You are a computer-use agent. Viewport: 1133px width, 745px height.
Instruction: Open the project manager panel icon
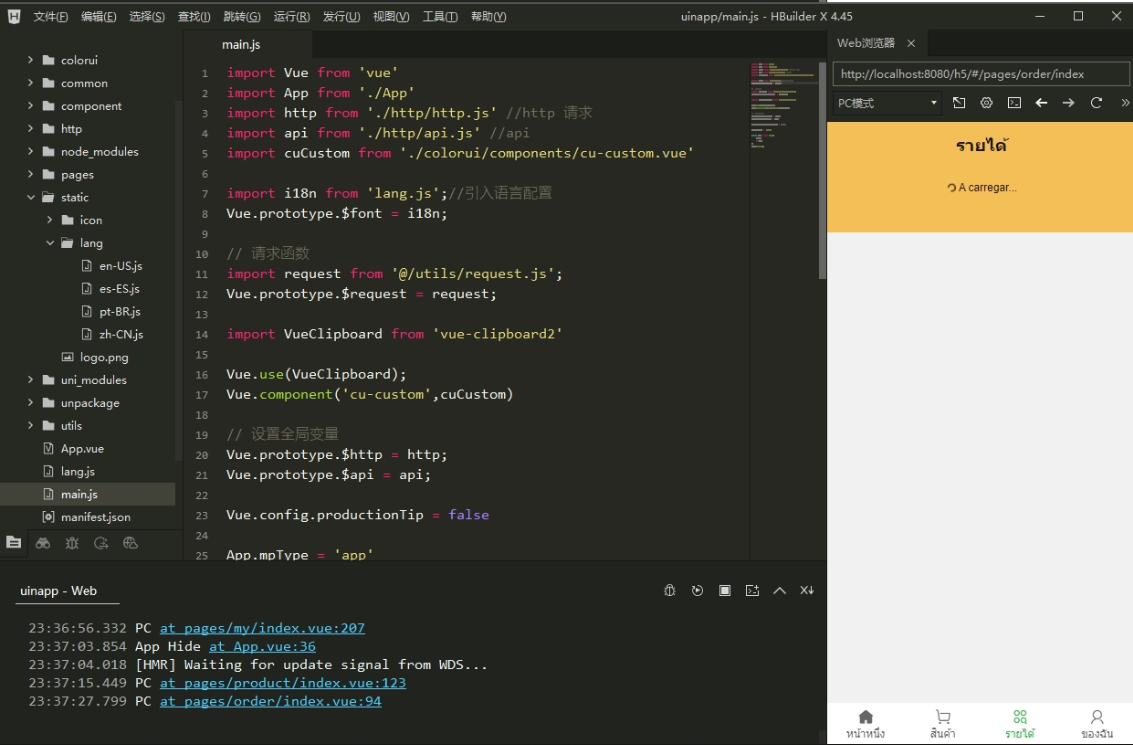pos(14,543)
